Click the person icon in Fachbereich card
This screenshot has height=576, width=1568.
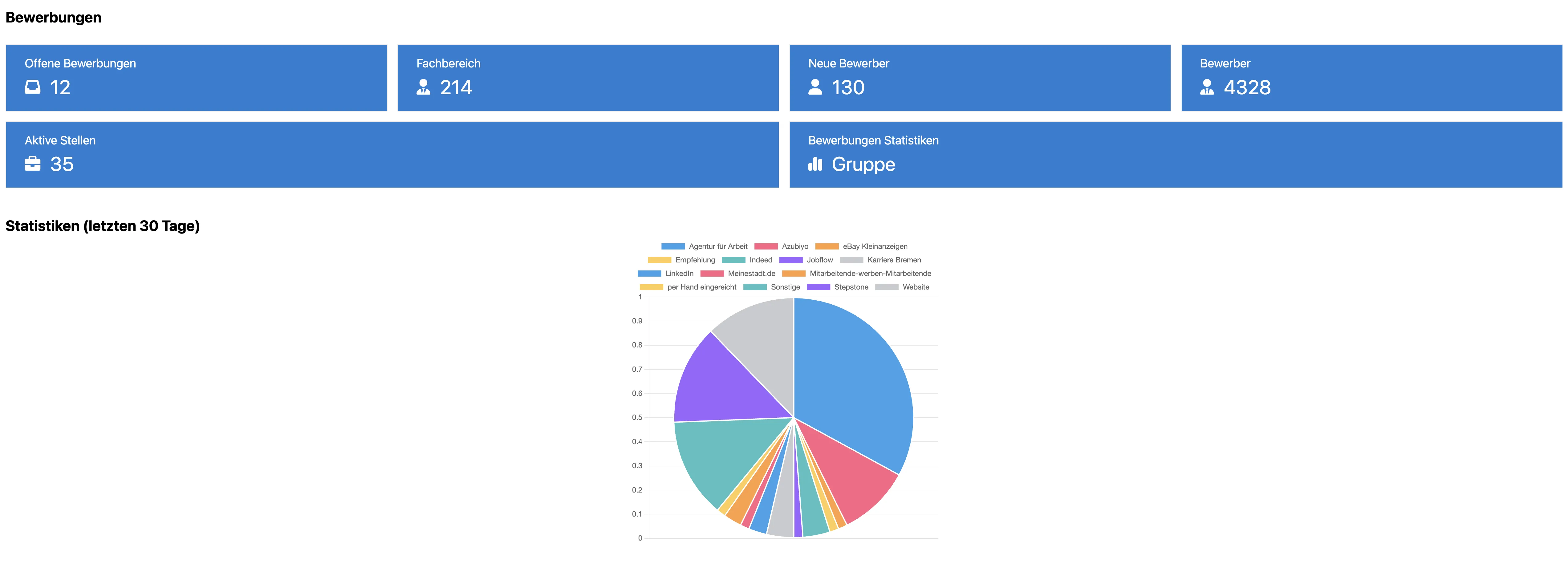point(423,88)
